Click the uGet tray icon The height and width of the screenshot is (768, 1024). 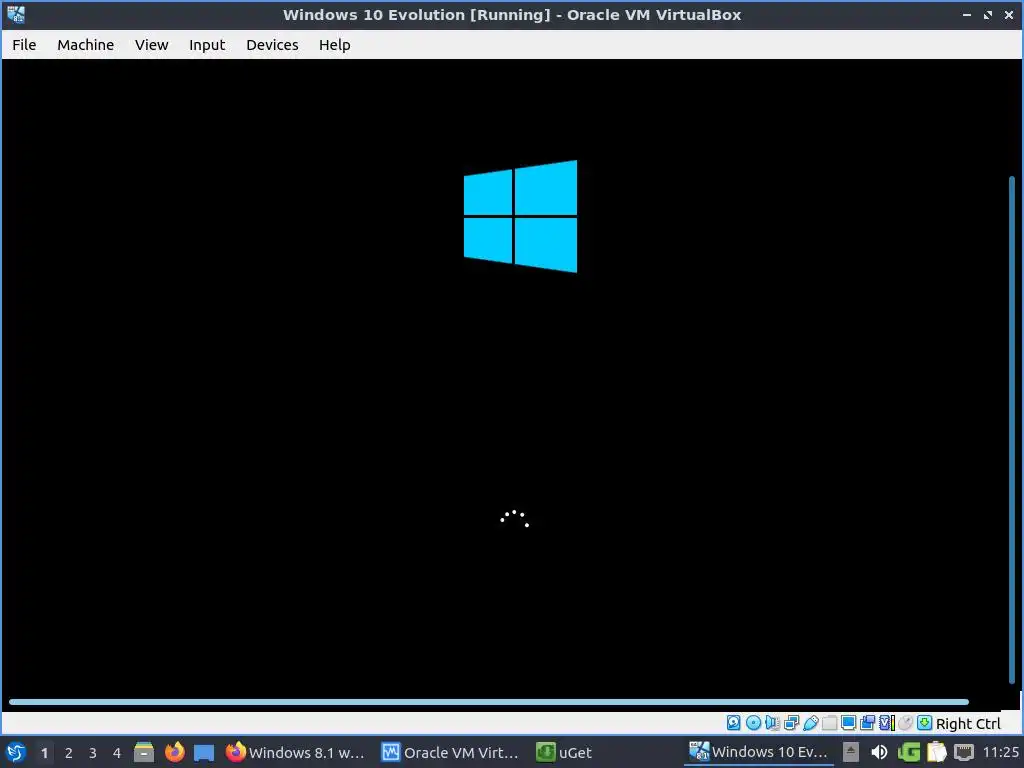pos(908,752)
